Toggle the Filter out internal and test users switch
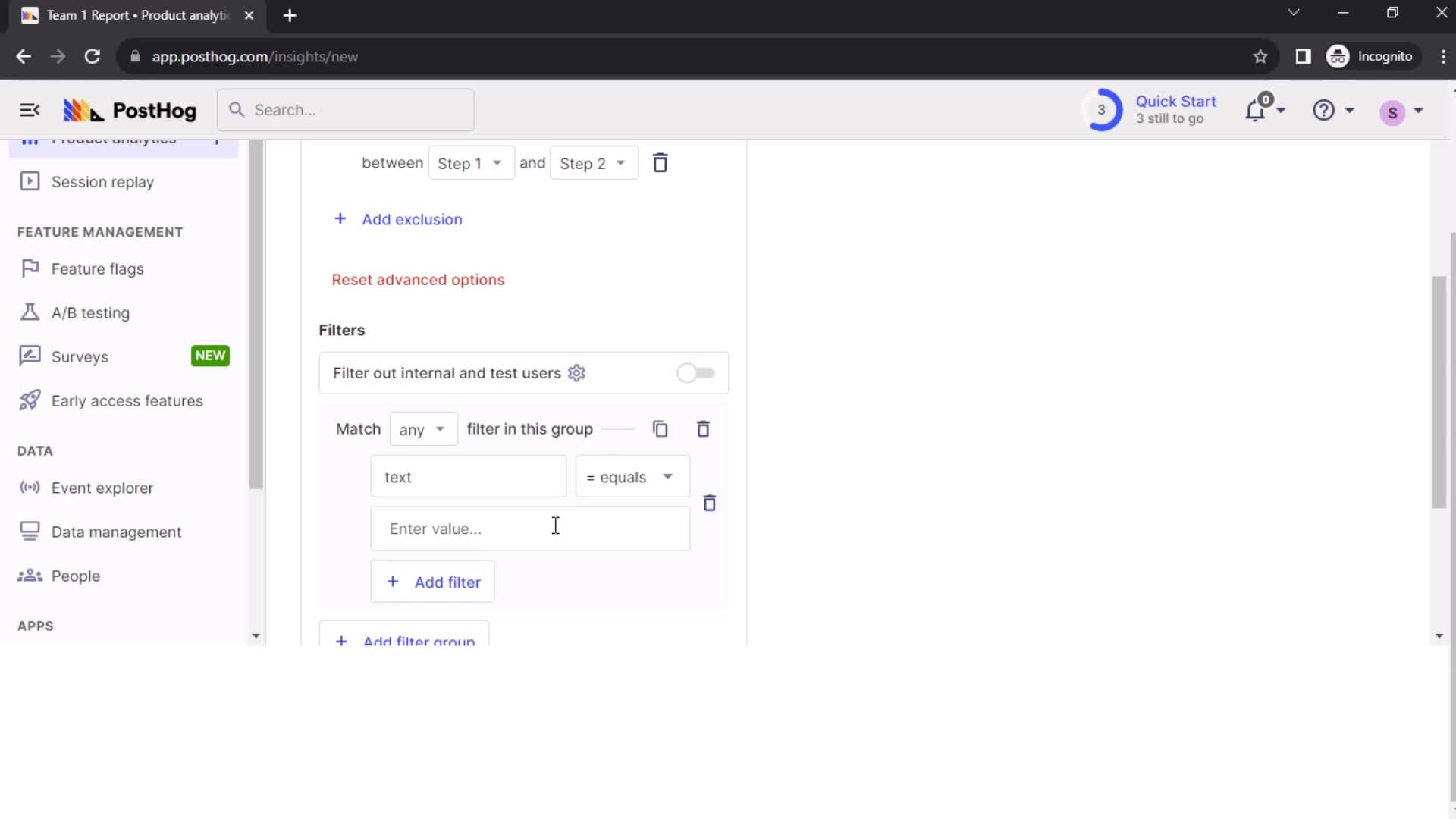Viewport: 1456px width, 819px height. (697, 373)
